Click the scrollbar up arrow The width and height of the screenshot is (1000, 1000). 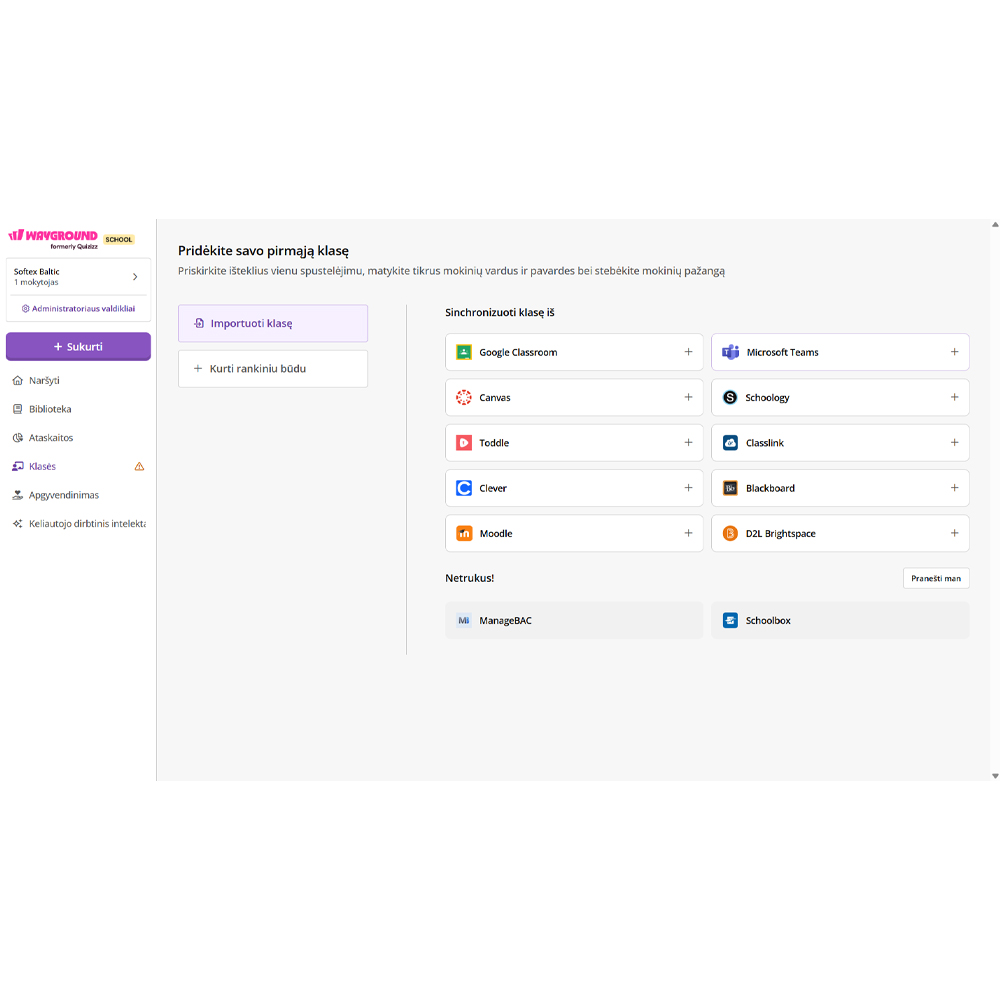click(x=995, y=224)
